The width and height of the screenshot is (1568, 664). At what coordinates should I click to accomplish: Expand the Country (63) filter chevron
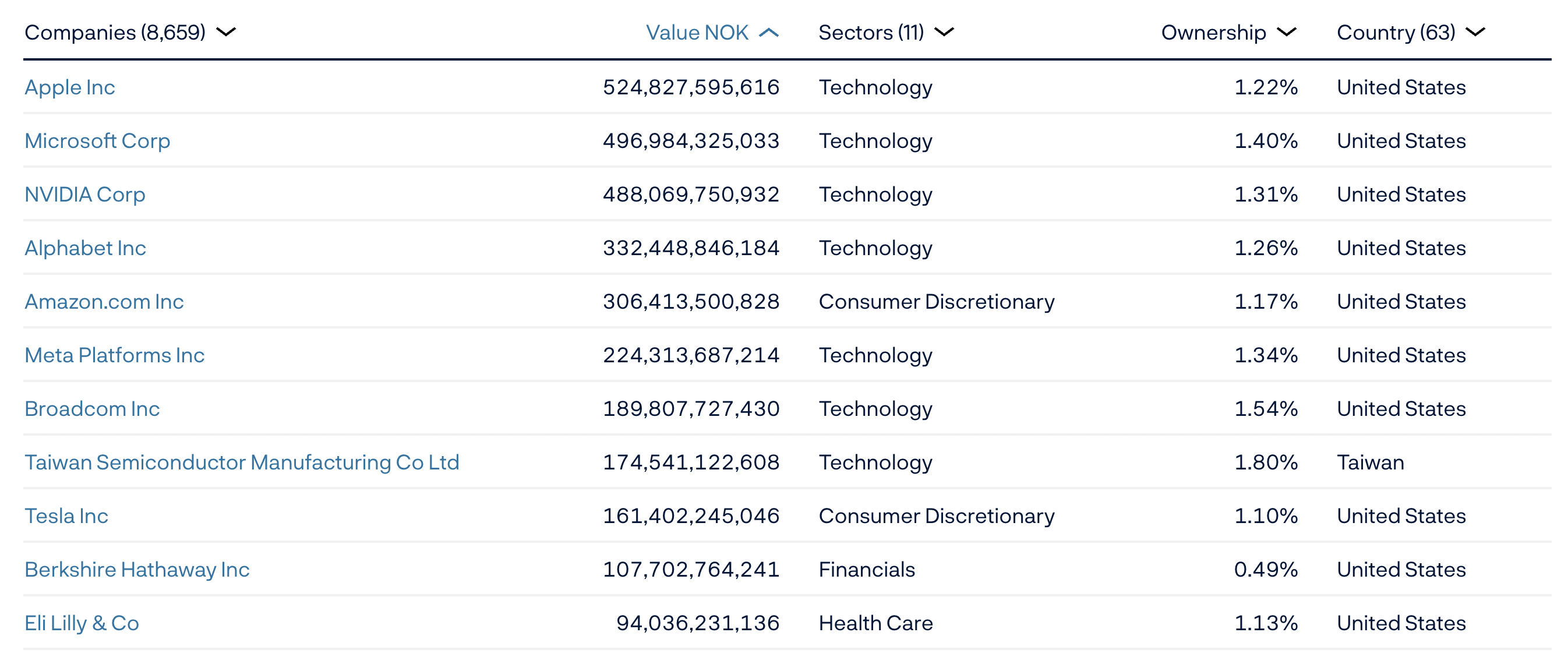[x=1475, y=32]
